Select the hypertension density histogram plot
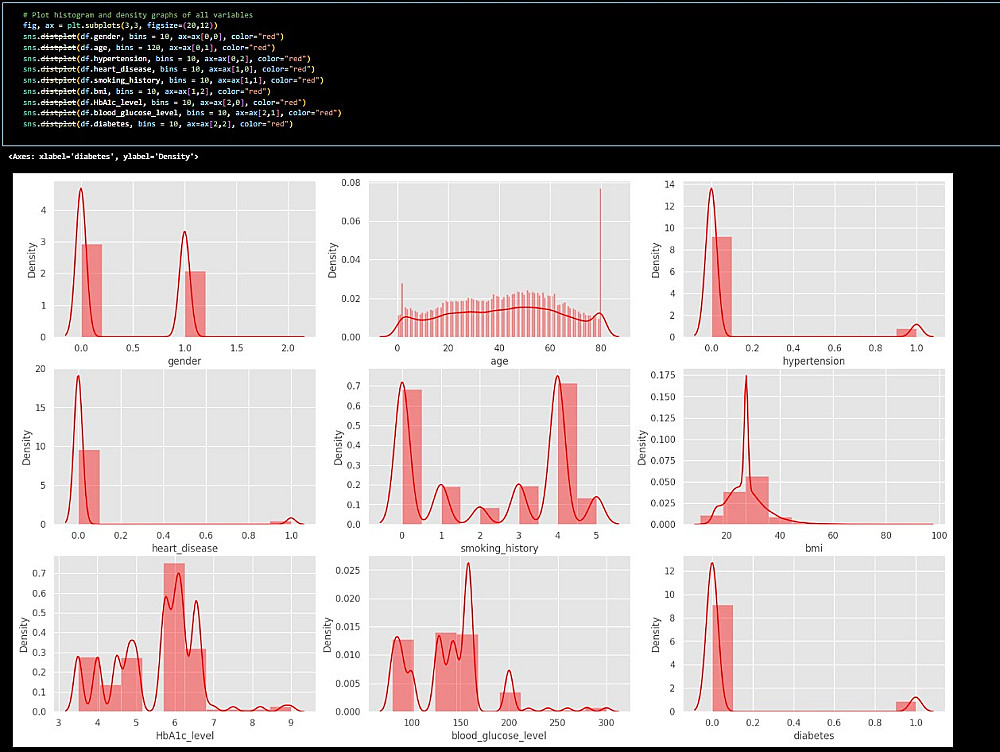This screenshot has width=1000, height=752. click(814, 259)
